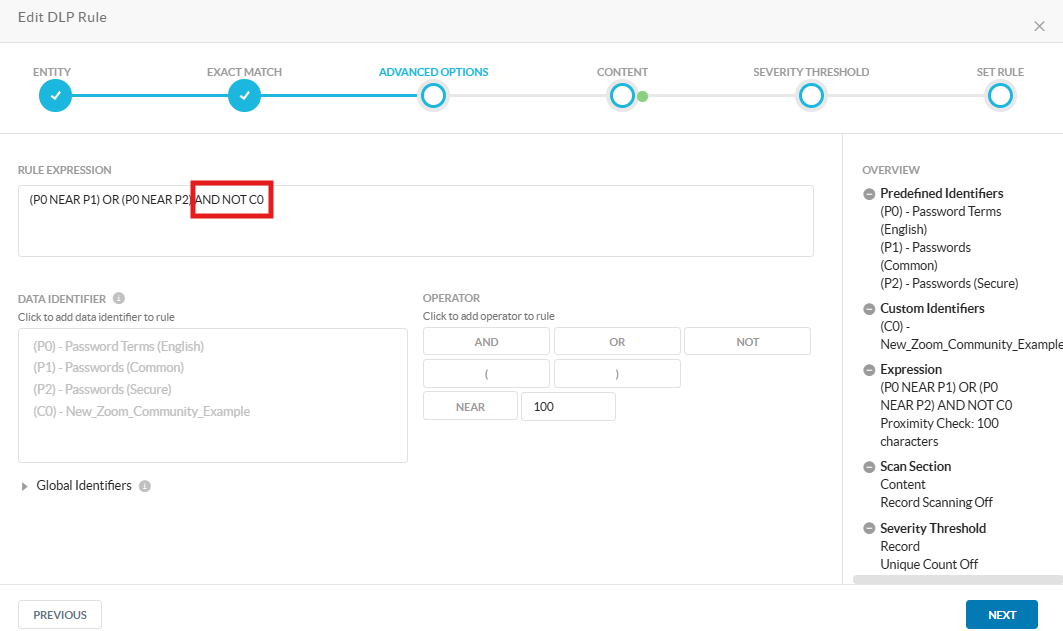1063x631 pixels.
Task: Close the Edit DLP Rule dialog
Action: 1039,26
